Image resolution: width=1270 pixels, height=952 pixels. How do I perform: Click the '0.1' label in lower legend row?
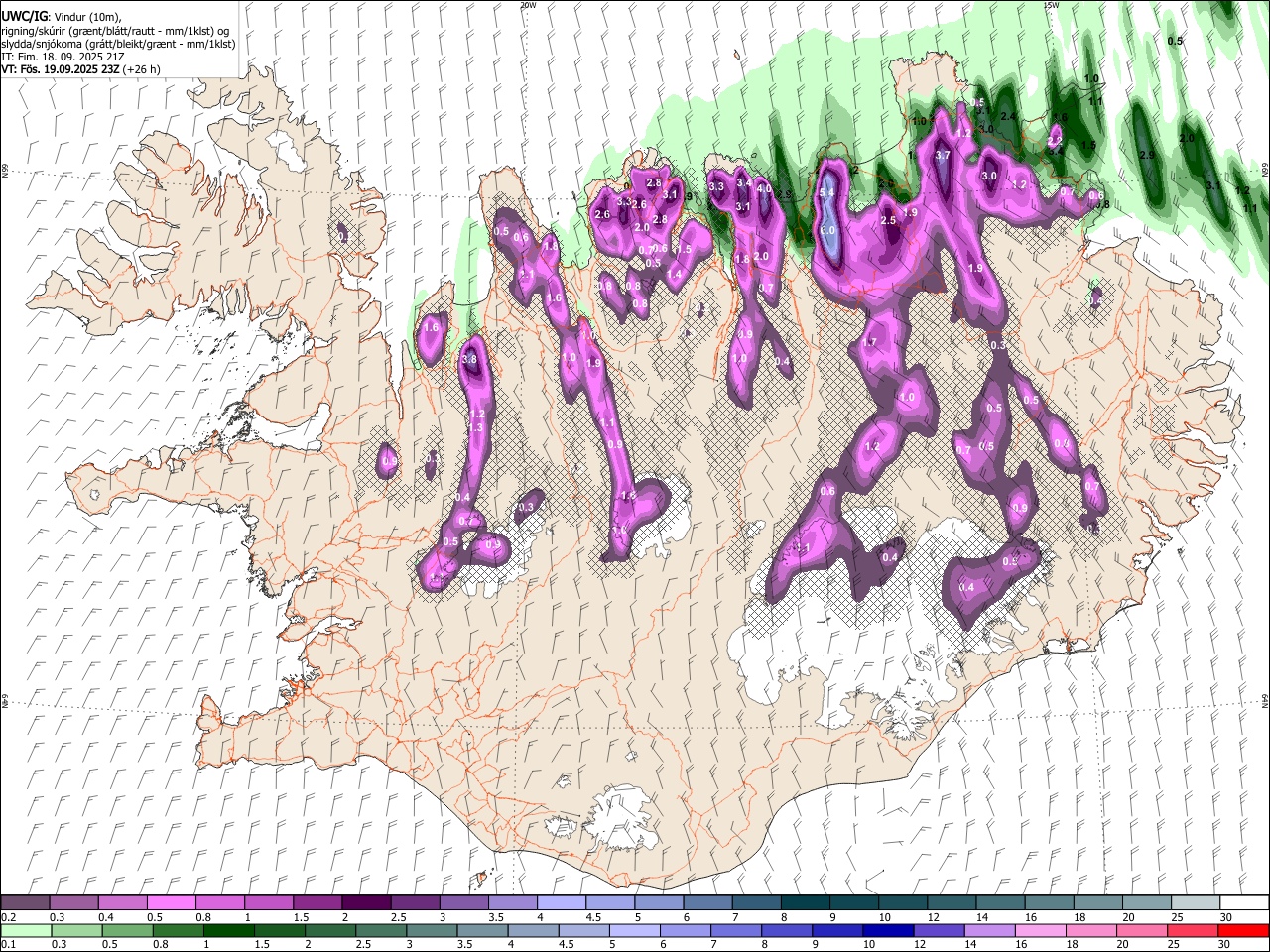(x=7, y=944)
